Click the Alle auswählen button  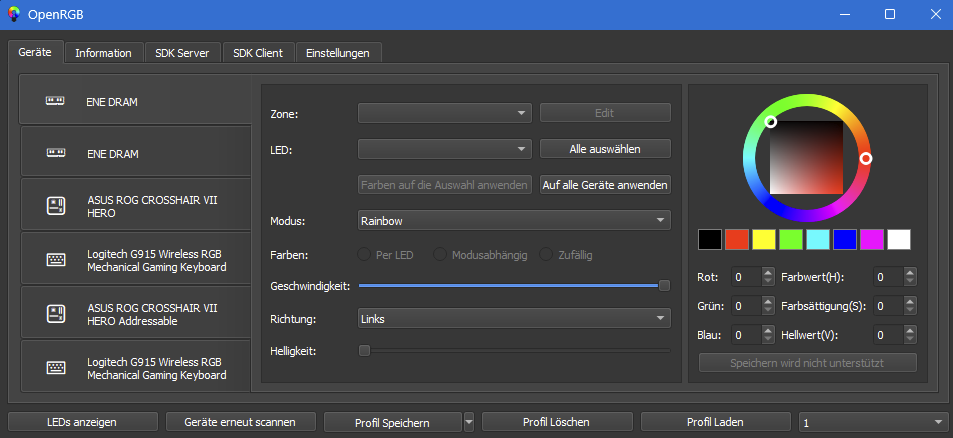pos(605,149)
